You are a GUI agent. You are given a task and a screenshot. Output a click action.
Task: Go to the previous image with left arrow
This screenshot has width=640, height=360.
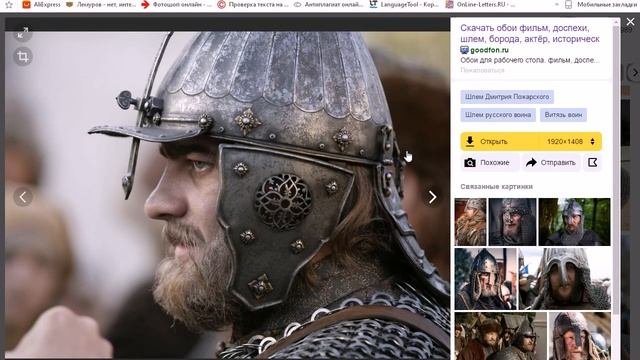23,197
